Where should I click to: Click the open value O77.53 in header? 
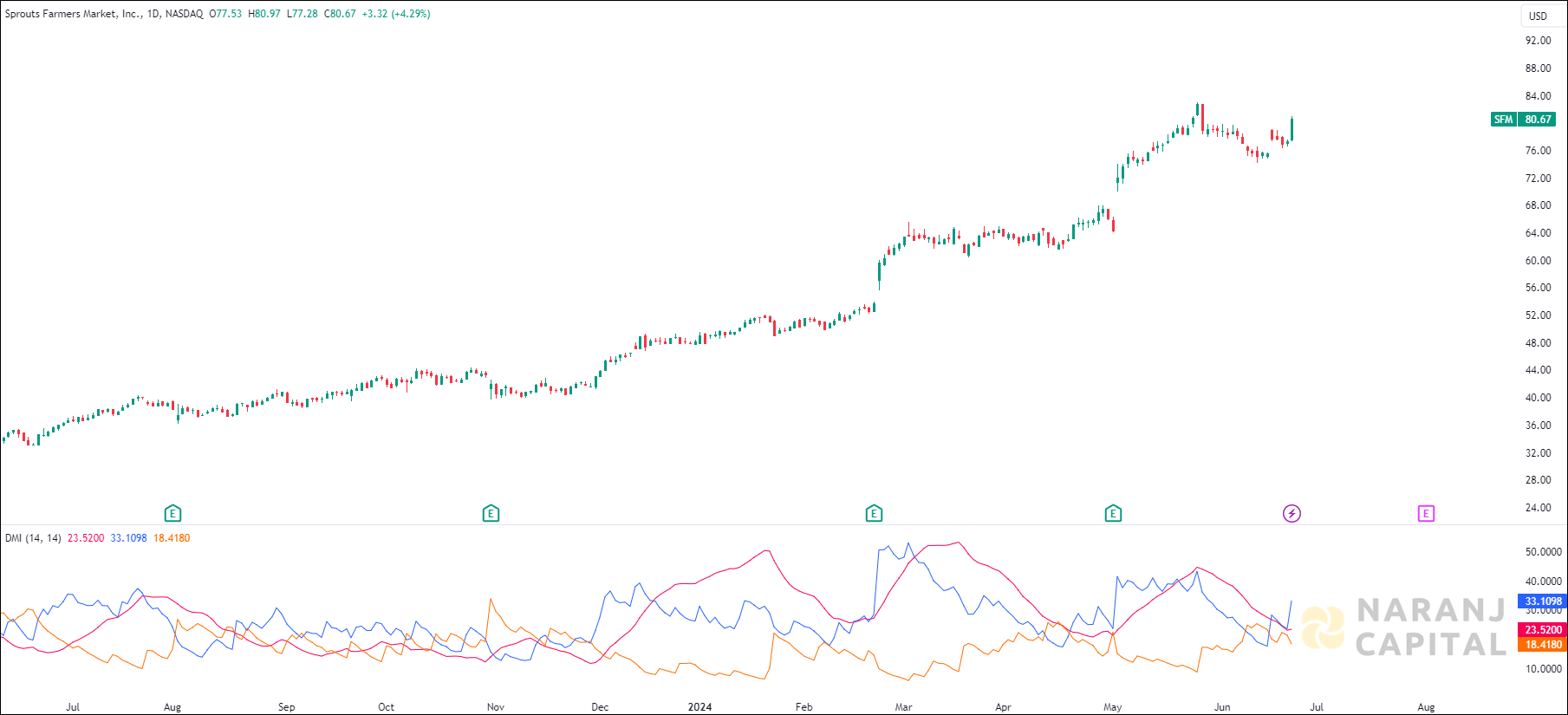click(225, 14)
